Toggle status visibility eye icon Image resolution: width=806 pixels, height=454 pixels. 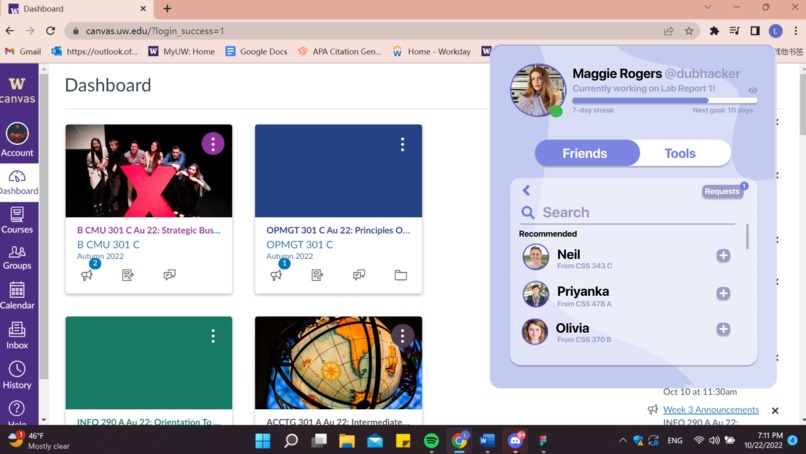pos(753,90)
